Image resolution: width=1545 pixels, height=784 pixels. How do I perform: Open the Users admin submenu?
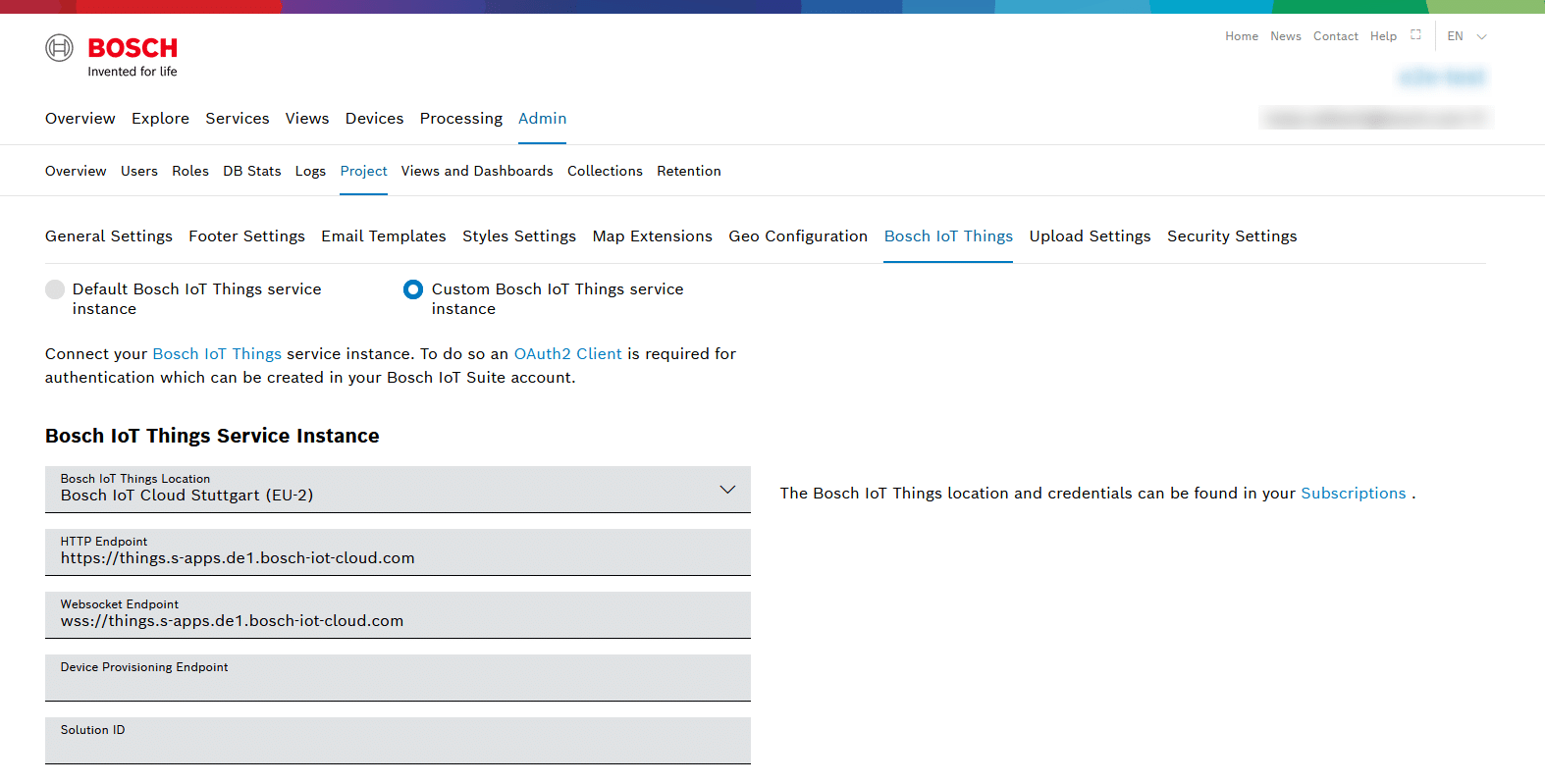tap(138, 171)
